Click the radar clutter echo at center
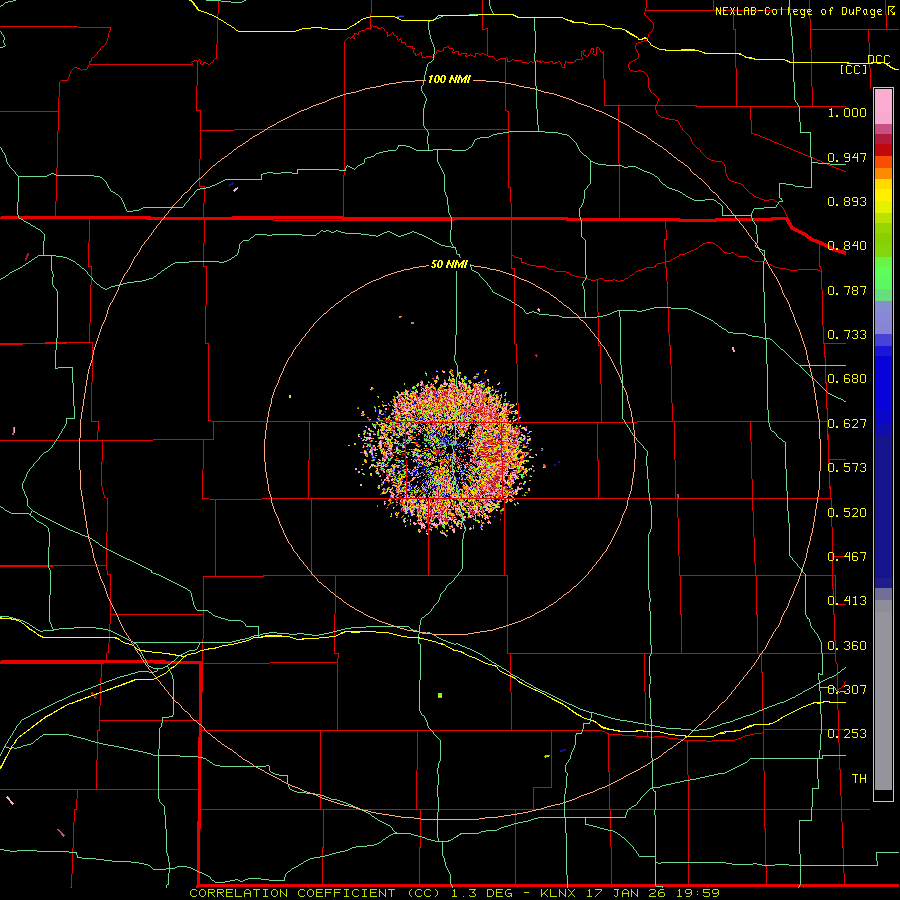Screen dimensions: 900x900 tap(448, 452)
